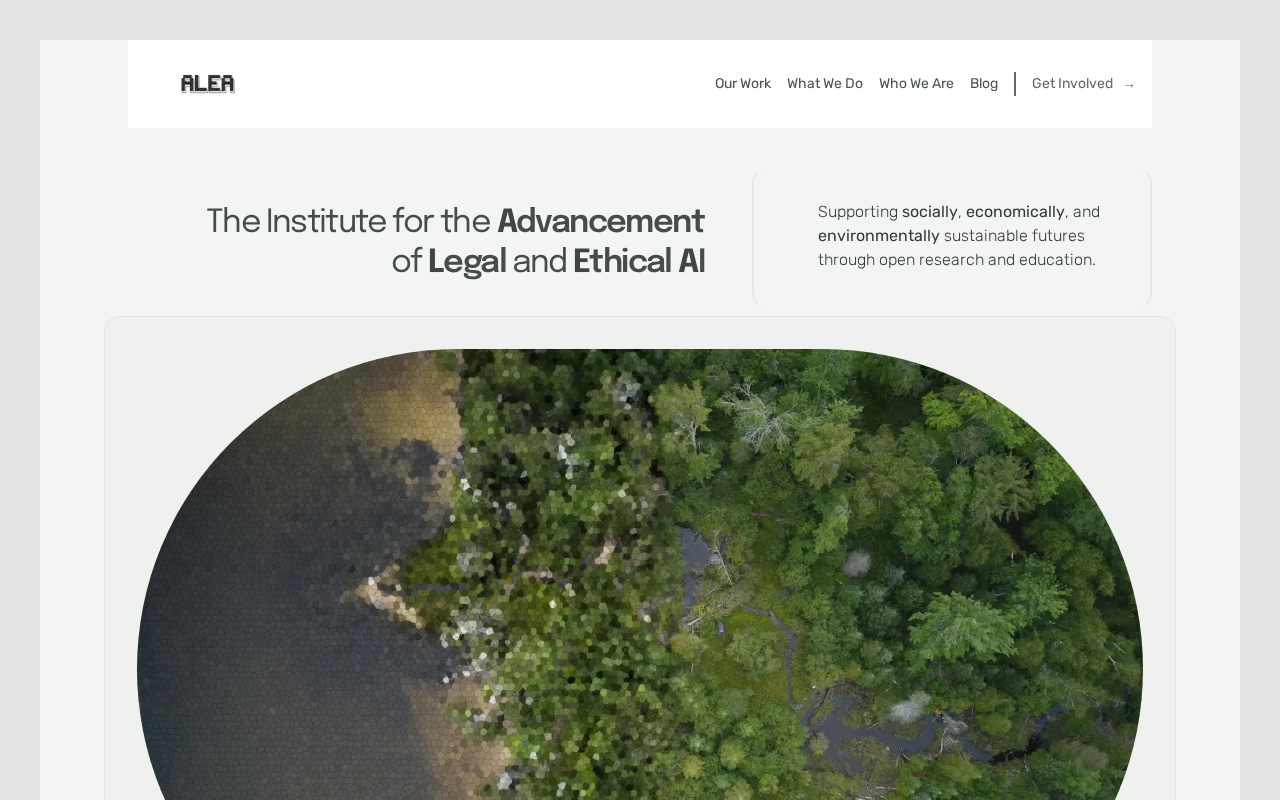Click the word economically in the tagline

coord(1015,212)
